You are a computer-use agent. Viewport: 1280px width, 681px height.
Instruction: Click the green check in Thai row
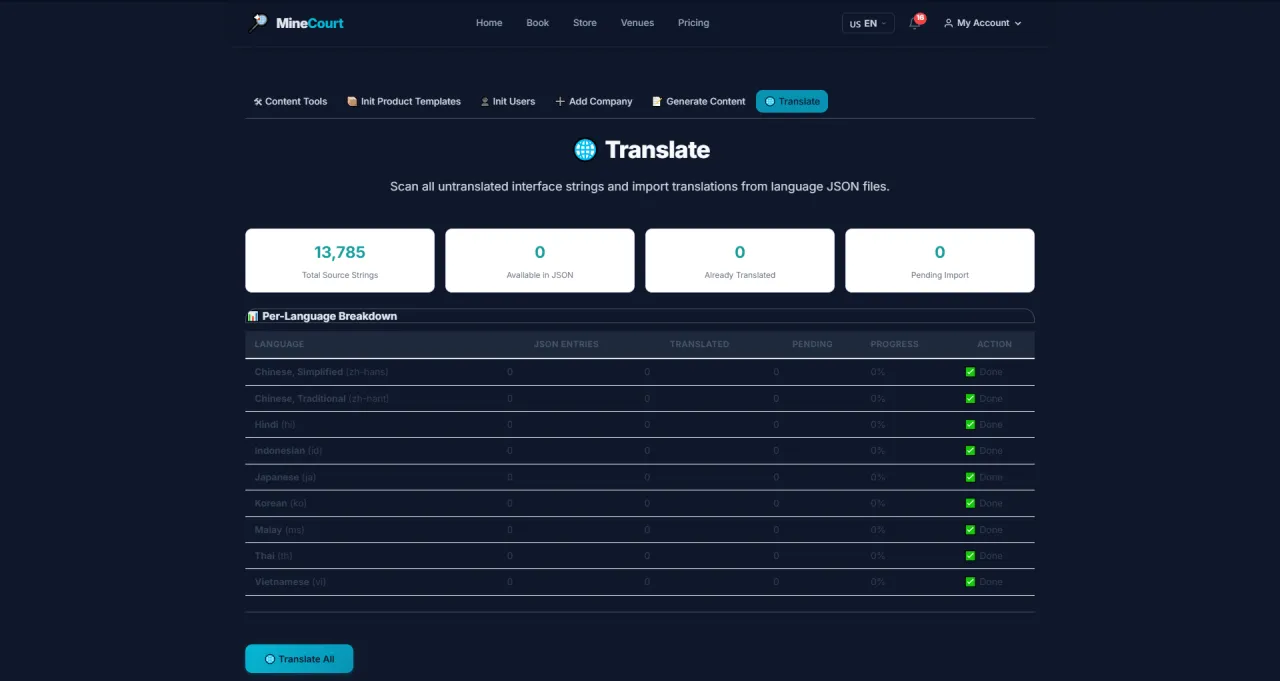coord(970,555)
